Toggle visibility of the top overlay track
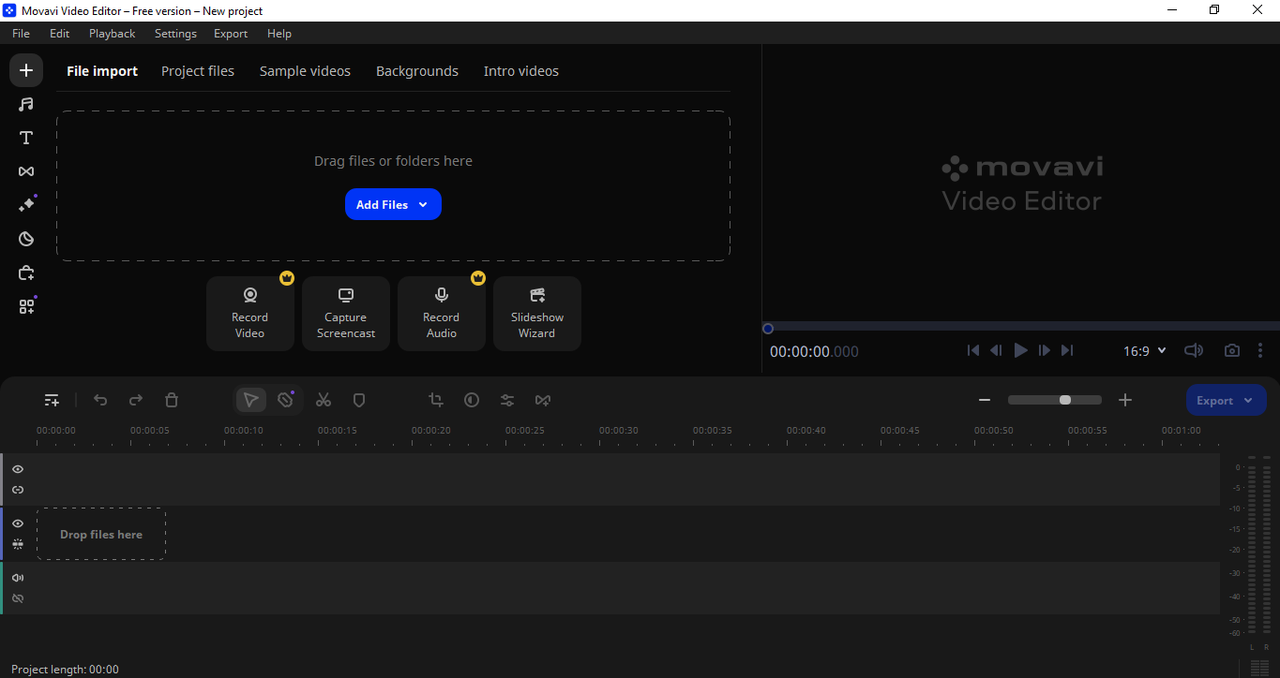 tap(18, 469)
